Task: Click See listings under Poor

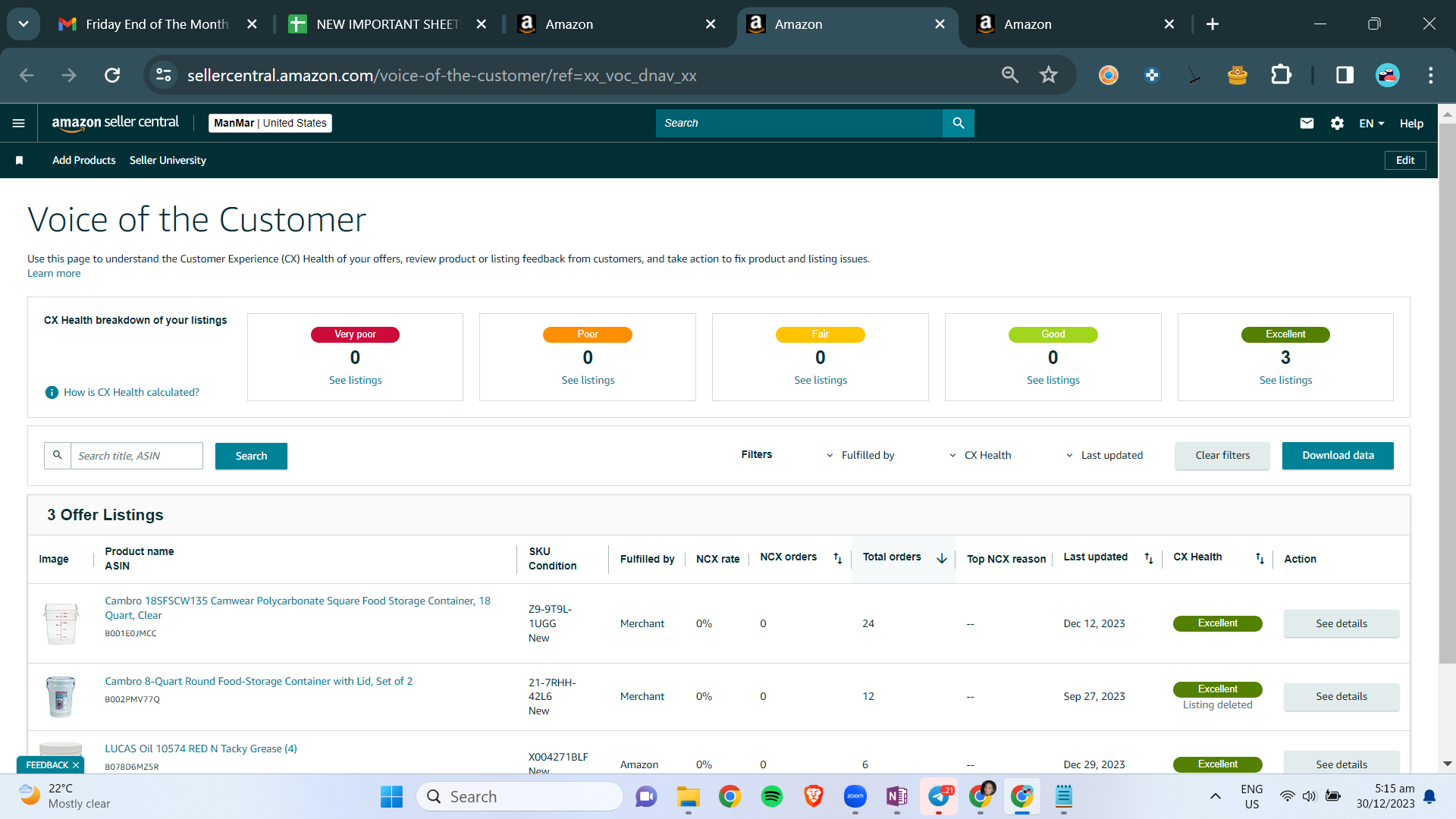Action: 588,380
